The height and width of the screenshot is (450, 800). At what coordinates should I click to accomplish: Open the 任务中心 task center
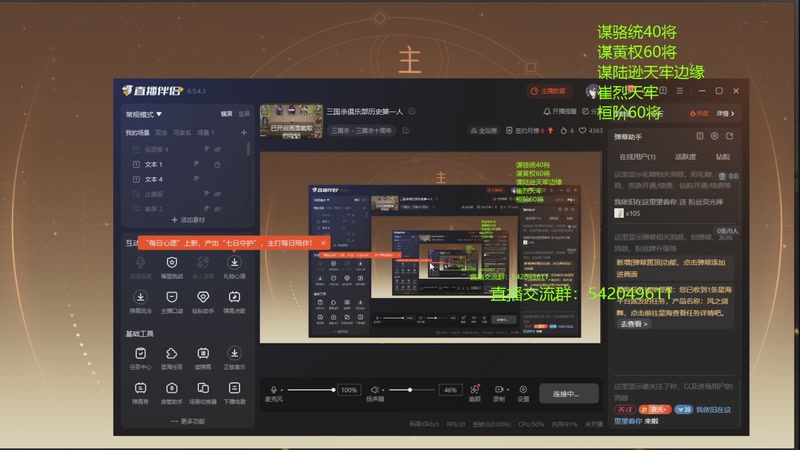tap(140, 358)
